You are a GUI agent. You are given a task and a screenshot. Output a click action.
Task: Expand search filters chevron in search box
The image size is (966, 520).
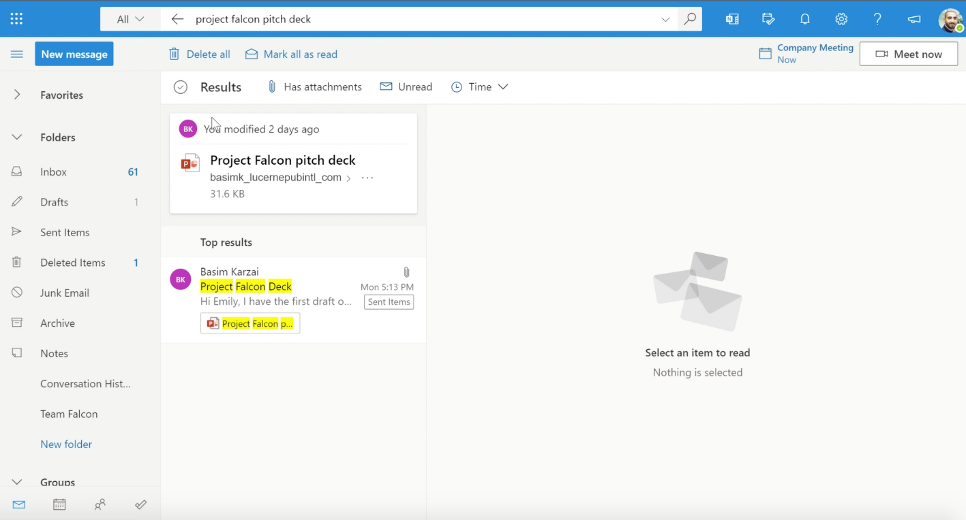click(x=665, y=19)
